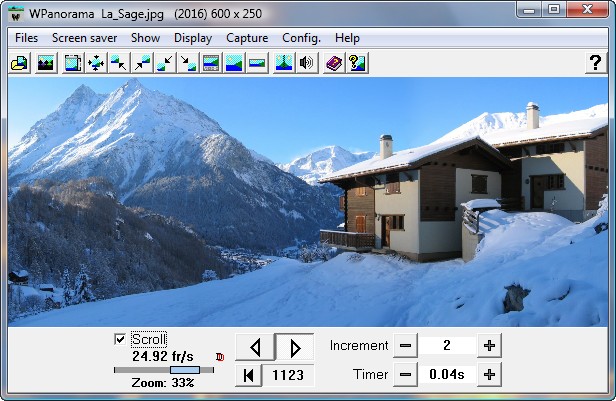Decrease the Timer value with minus

click(x=405, y=375)
